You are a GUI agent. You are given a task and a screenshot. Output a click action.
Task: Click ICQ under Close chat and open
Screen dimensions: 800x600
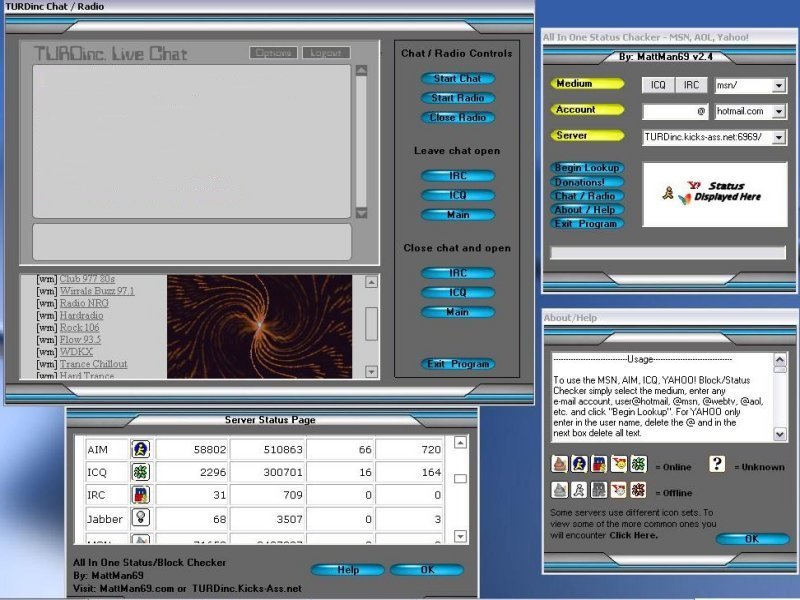[x=458, y=292]
